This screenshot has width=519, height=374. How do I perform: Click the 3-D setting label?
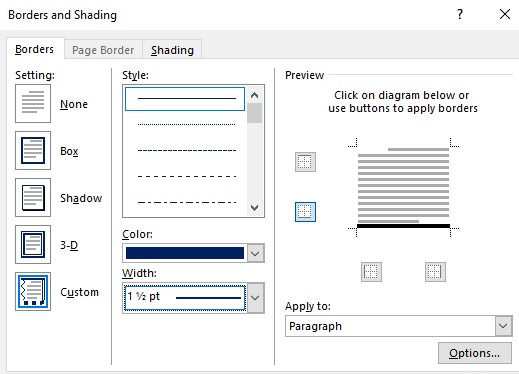(69, 245)
